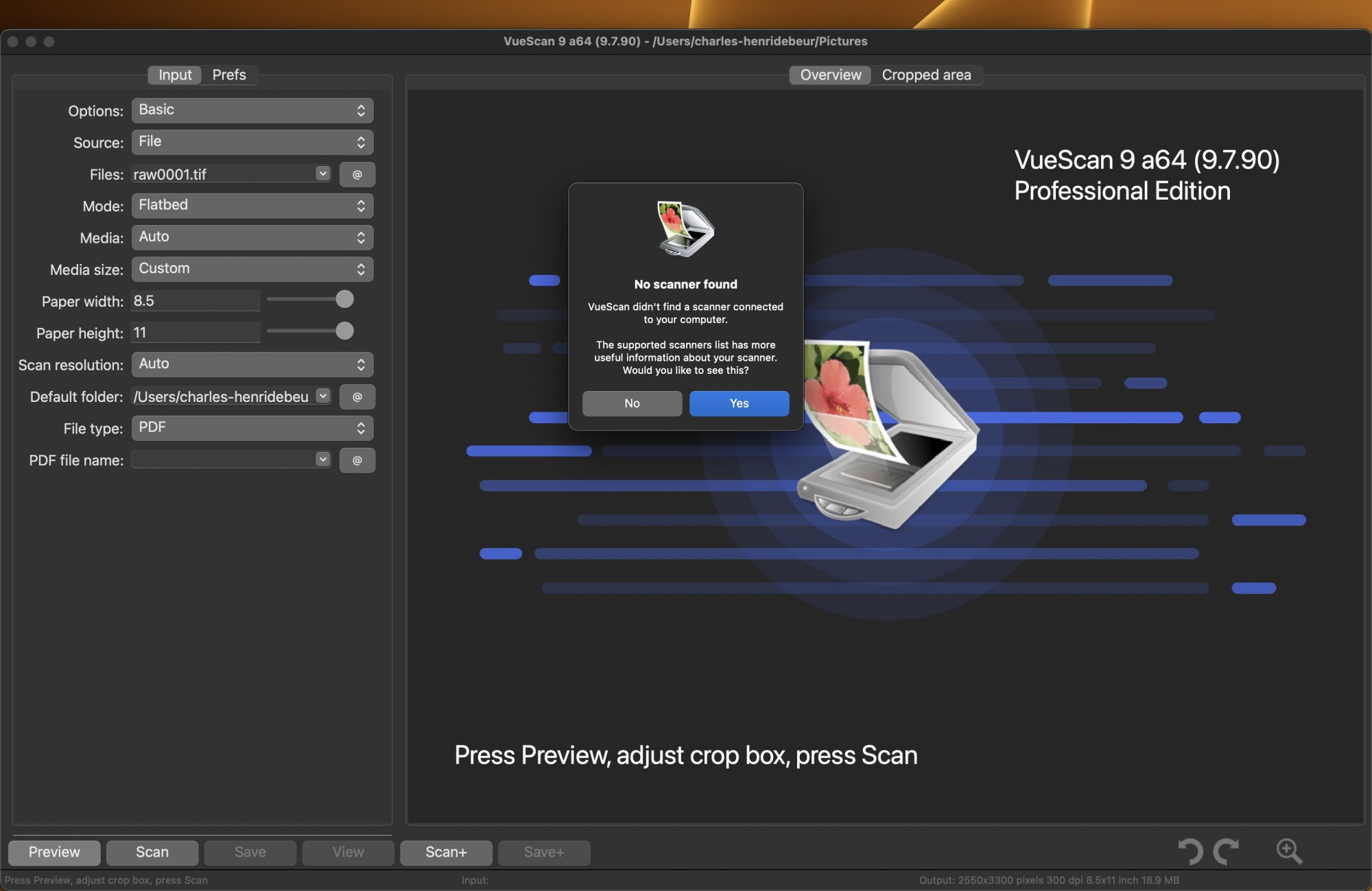Click the scanner icon in the dialog

coord(685,229)
